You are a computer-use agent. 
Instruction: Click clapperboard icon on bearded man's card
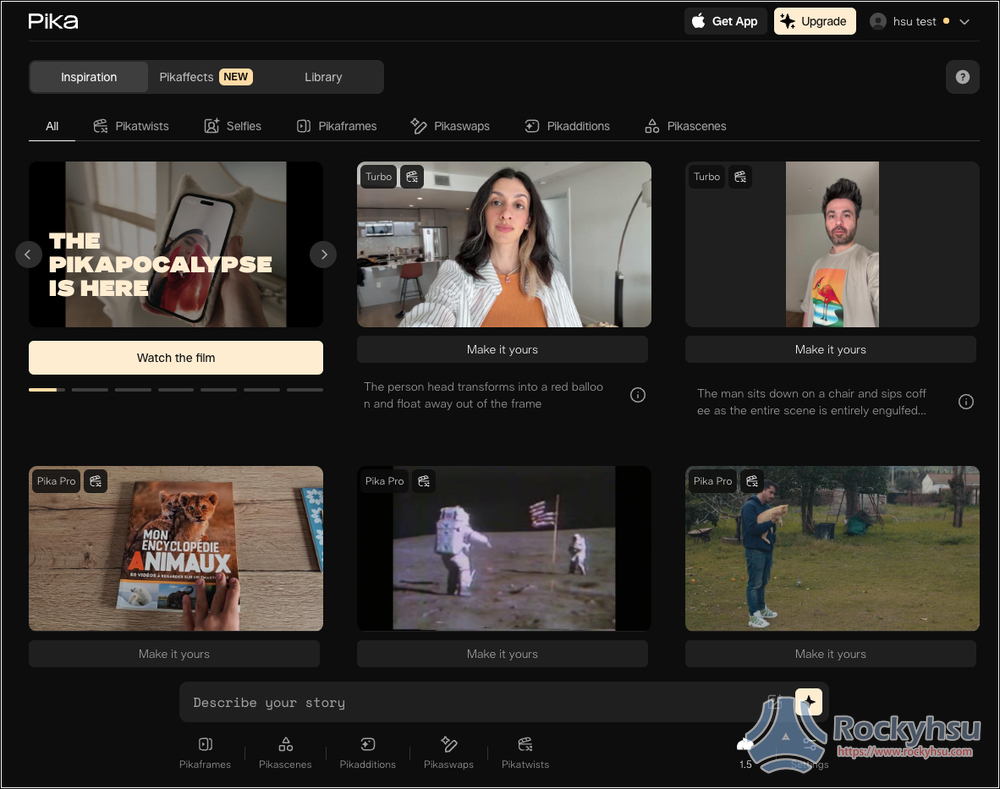[740, 177]
